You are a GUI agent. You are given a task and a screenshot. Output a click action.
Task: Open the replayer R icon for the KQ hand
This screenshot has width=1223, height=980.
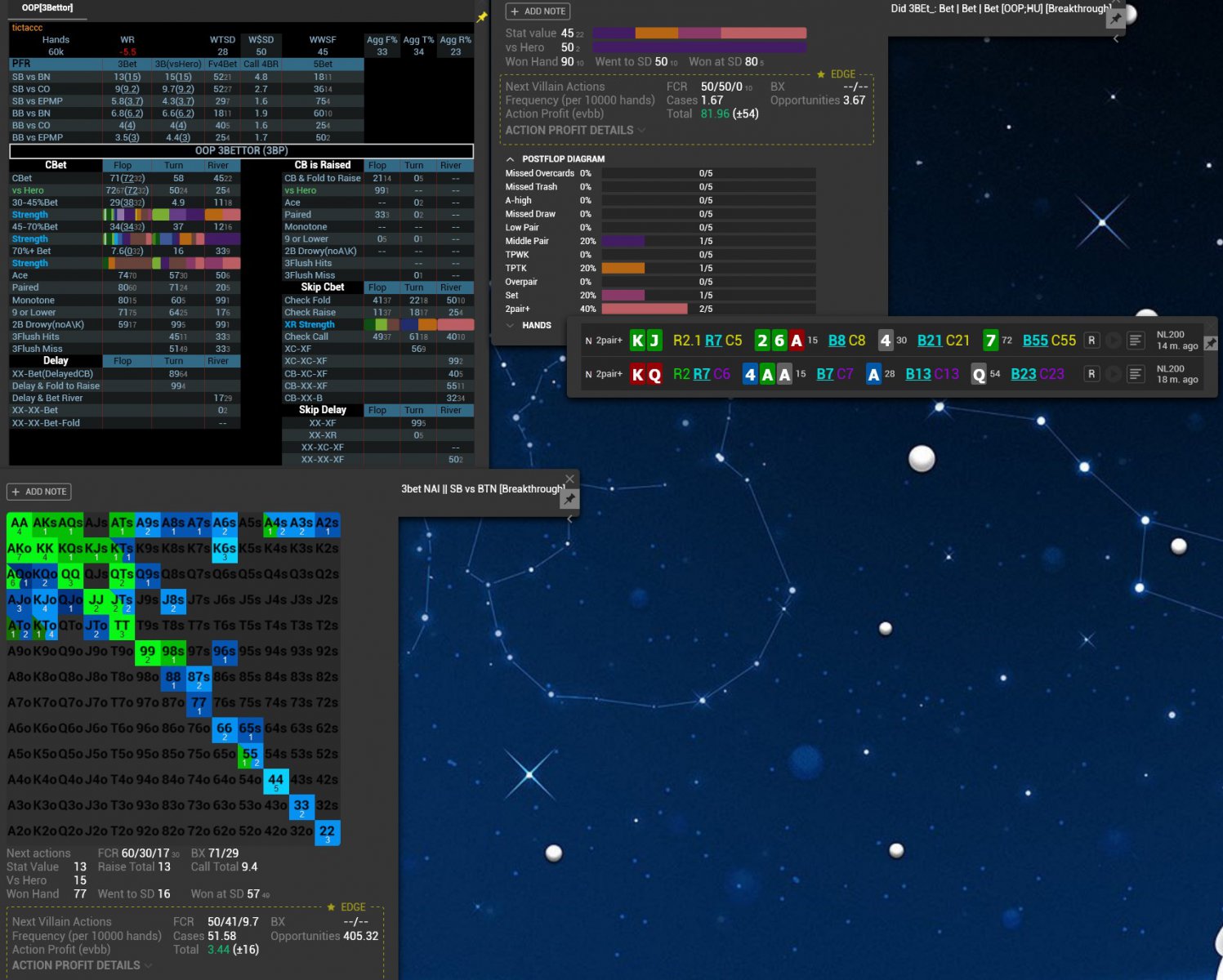(1091, 374)
